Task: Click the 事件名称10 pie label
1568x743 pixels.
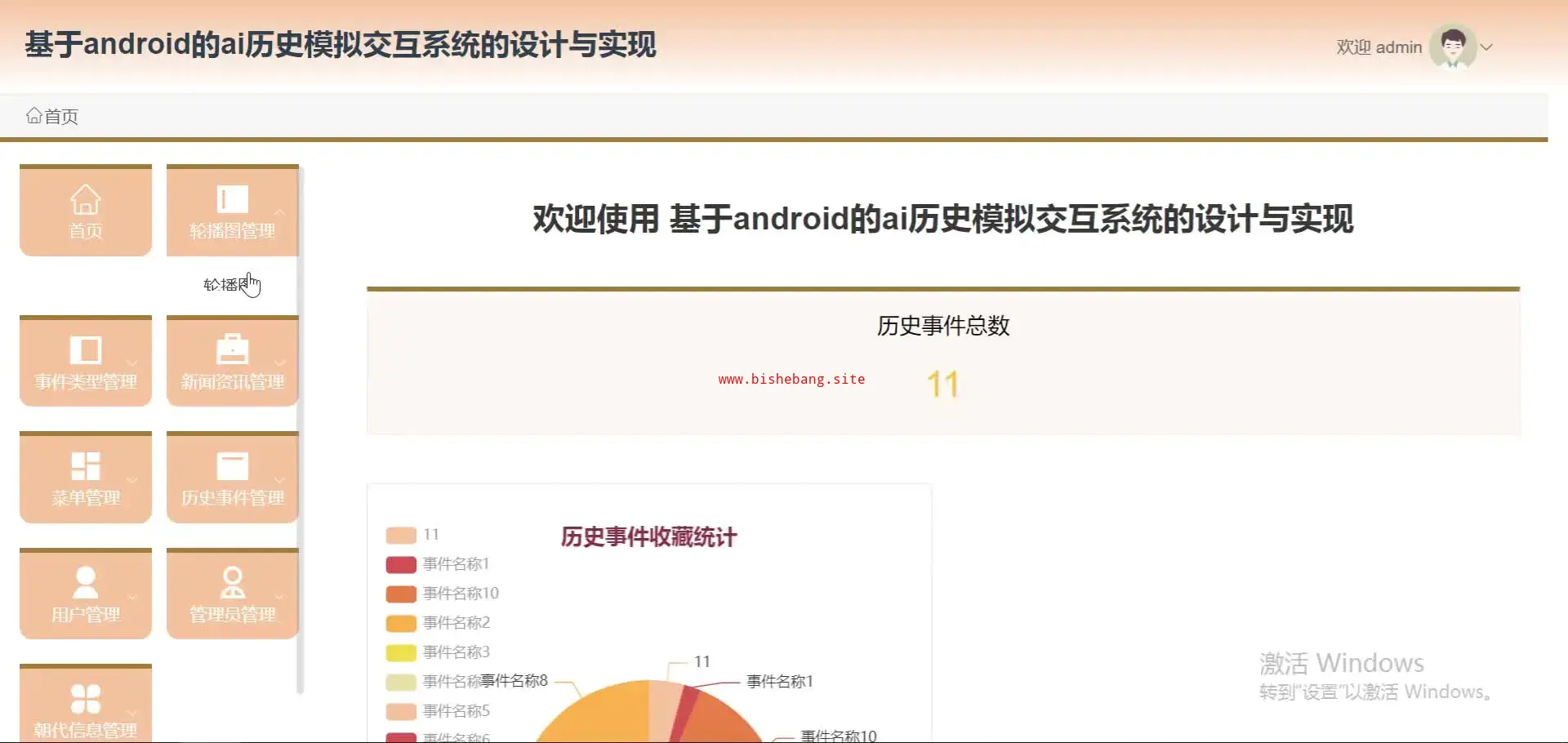Action: click(x=839, y=736)
